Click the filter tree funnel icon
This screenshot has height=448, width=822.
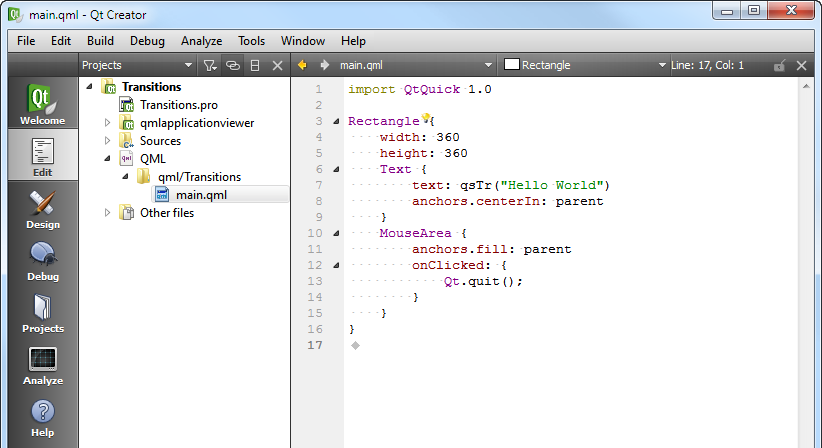210,65
